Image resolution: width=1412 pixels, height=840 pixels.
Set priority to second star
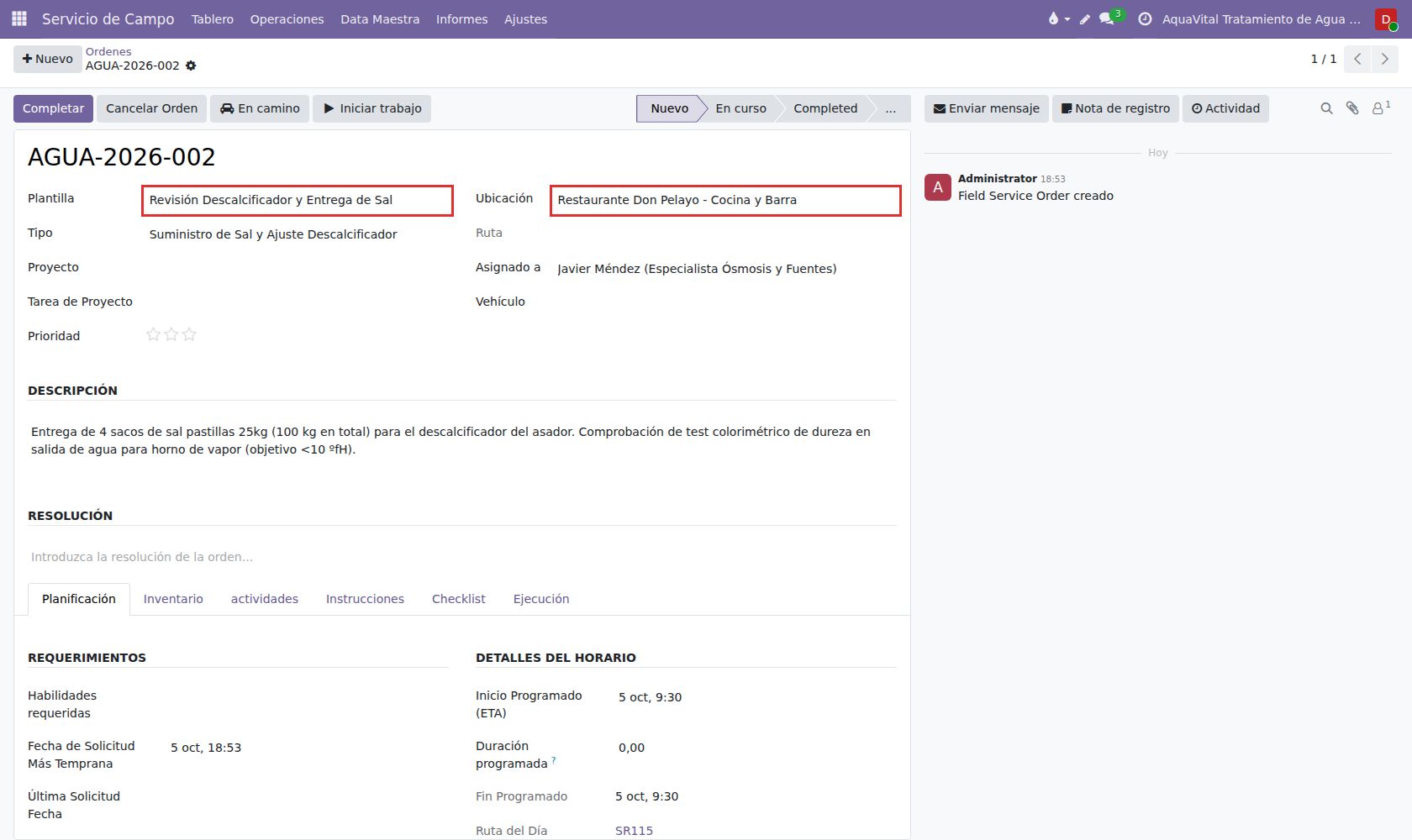pos(171,334)
